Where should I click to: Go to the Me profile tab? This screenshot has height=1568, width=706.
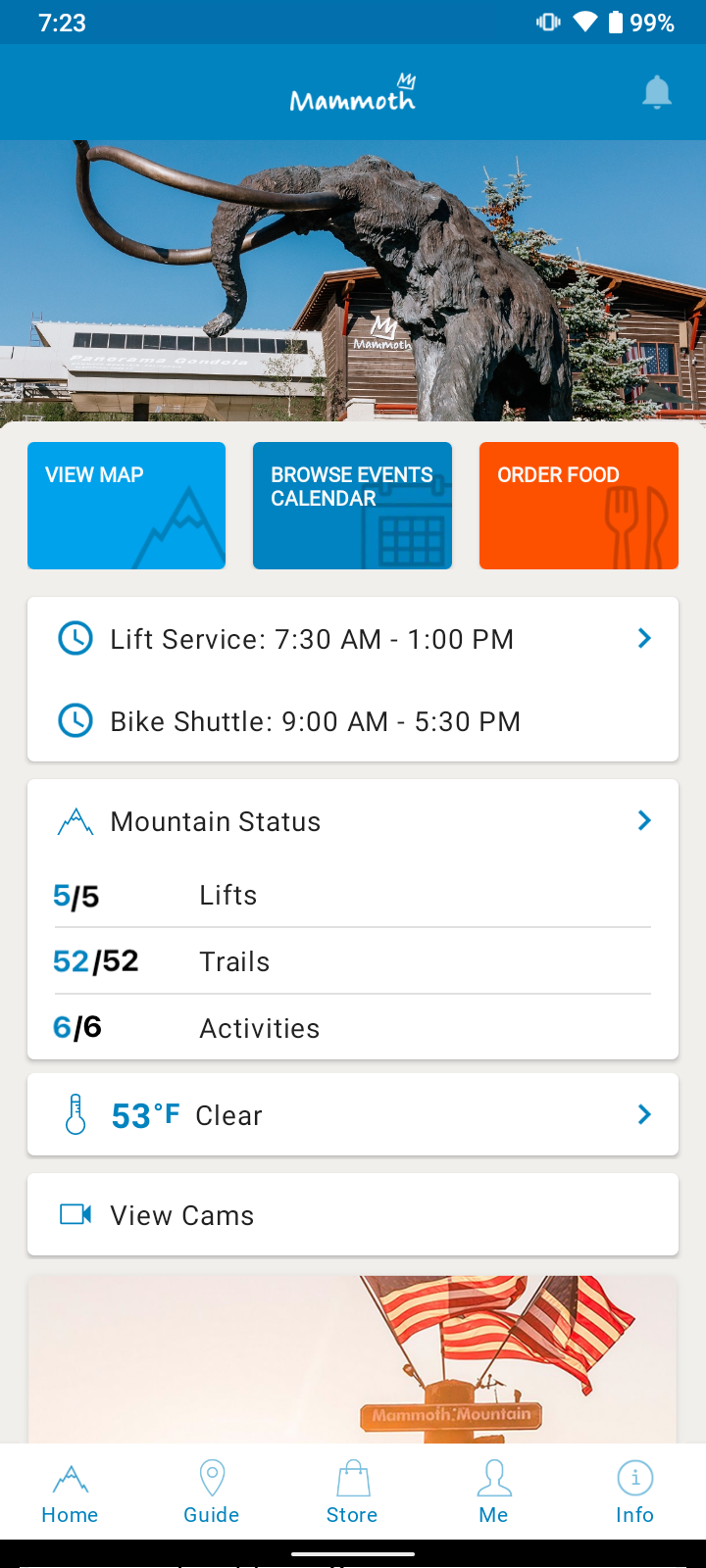click(493, 1492)
